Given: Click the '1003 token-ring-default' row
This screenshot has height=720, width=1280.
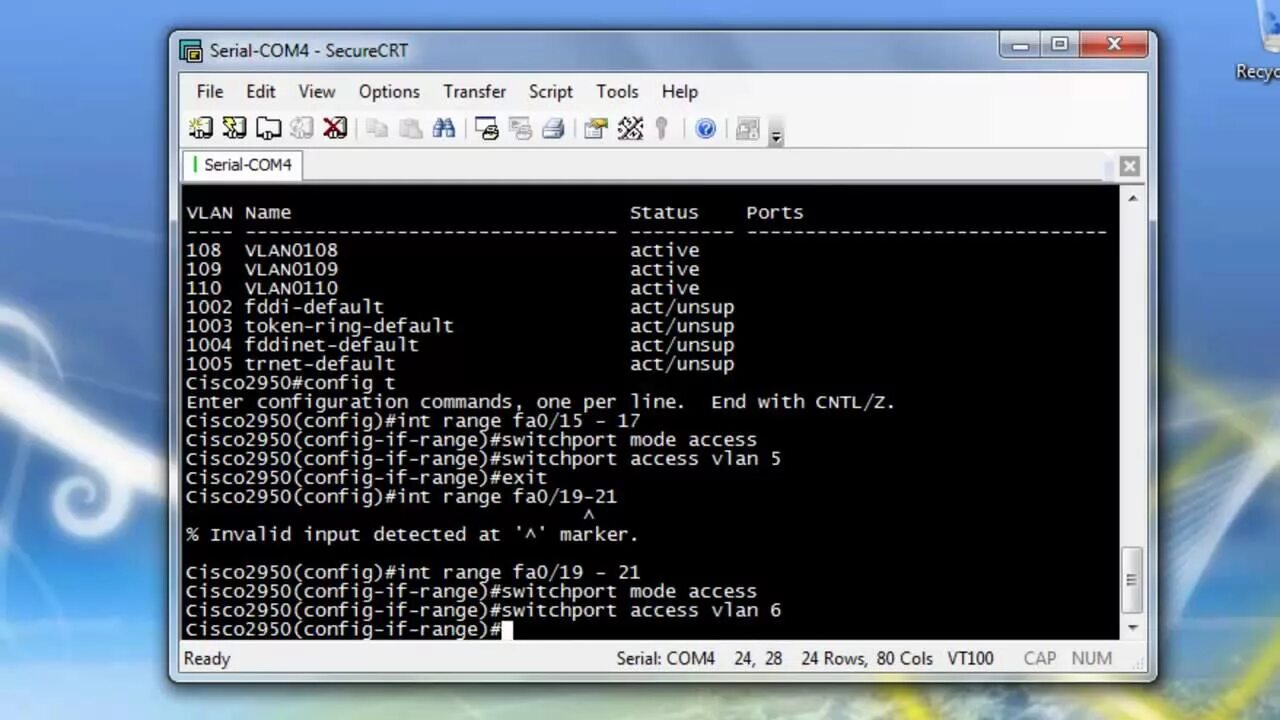Looking at the screenshot, I should click(460, 326).
